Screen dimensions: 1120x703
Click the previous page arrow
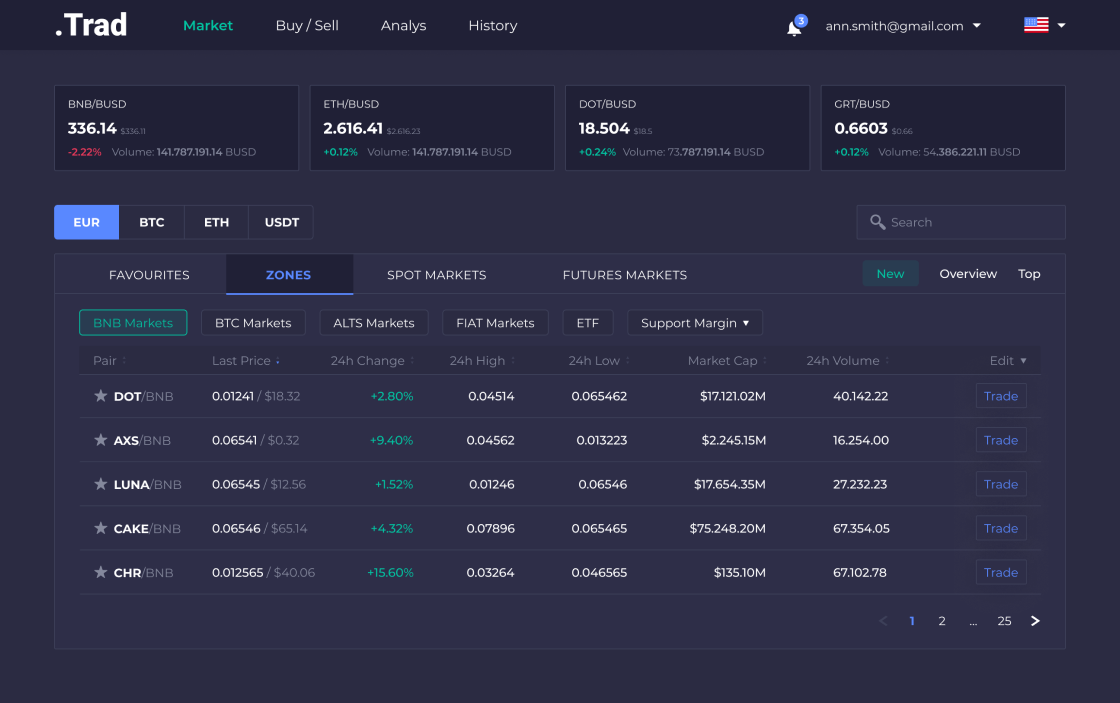pyautogui.click(x=883, y=621)
